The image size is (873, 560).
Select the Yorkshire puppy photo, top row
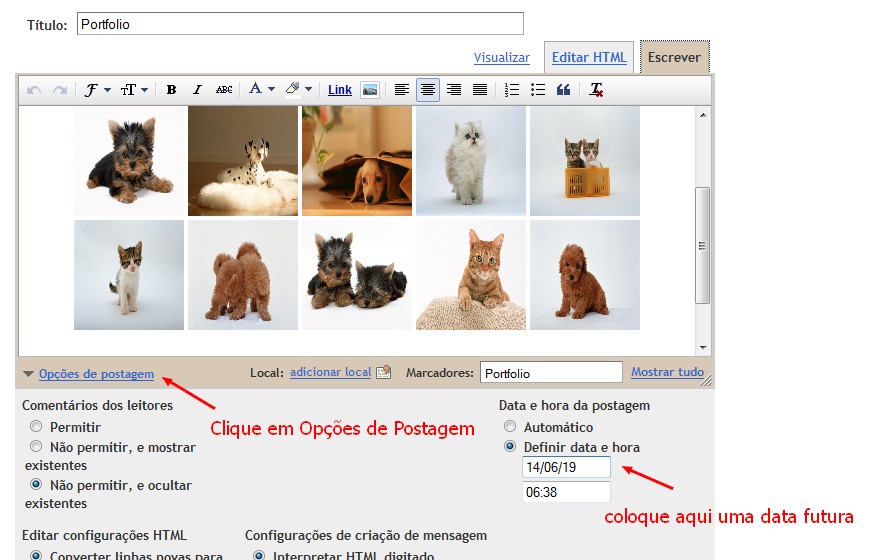(129, 161)
